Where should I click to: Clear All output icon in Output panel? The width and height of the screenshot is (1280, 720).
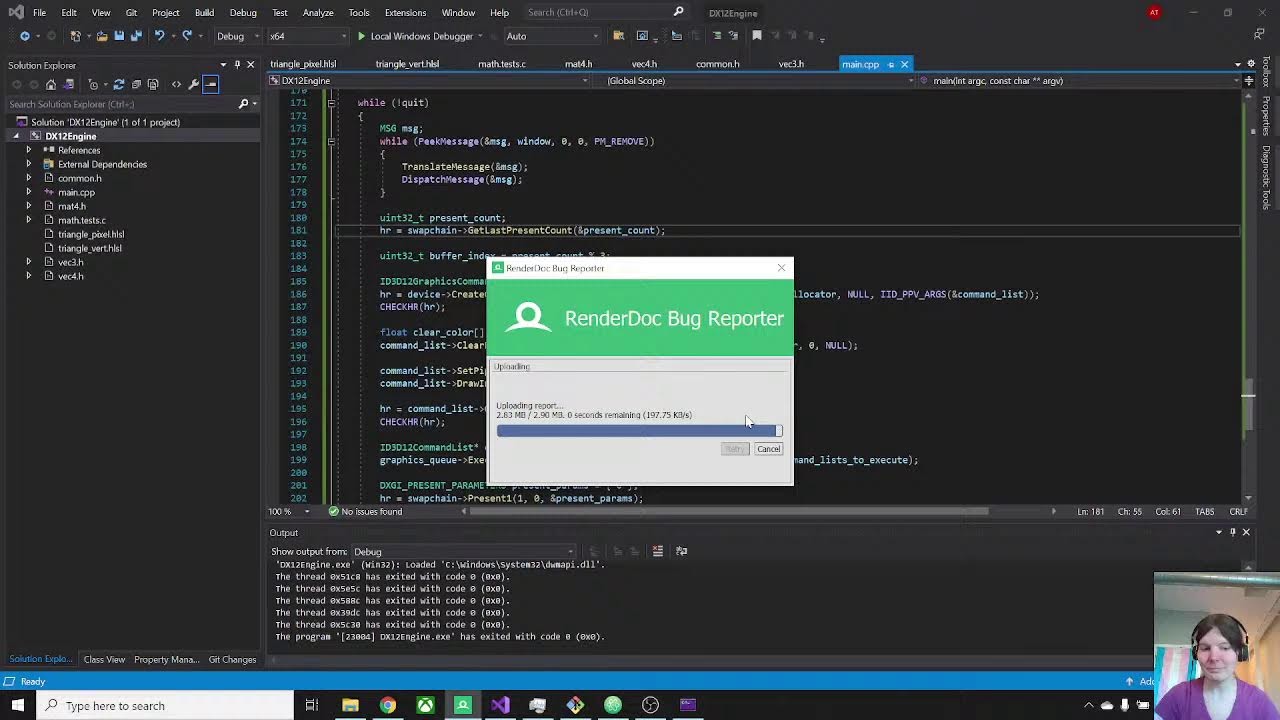(x=657, y=551)
